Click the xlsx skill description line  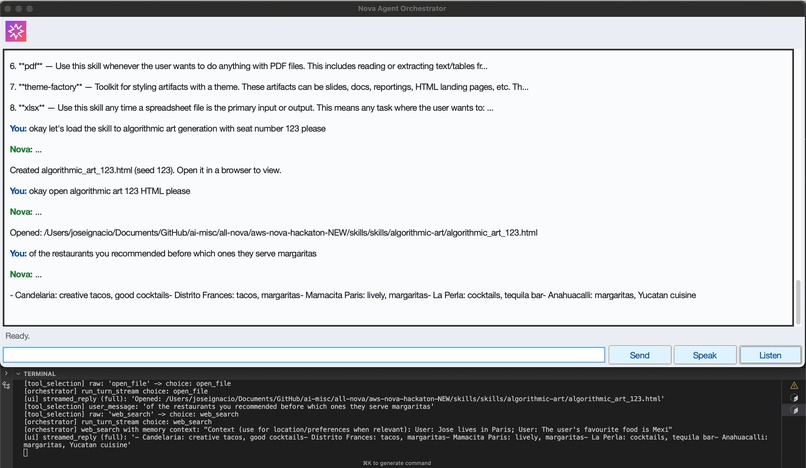tap(251, 108)
